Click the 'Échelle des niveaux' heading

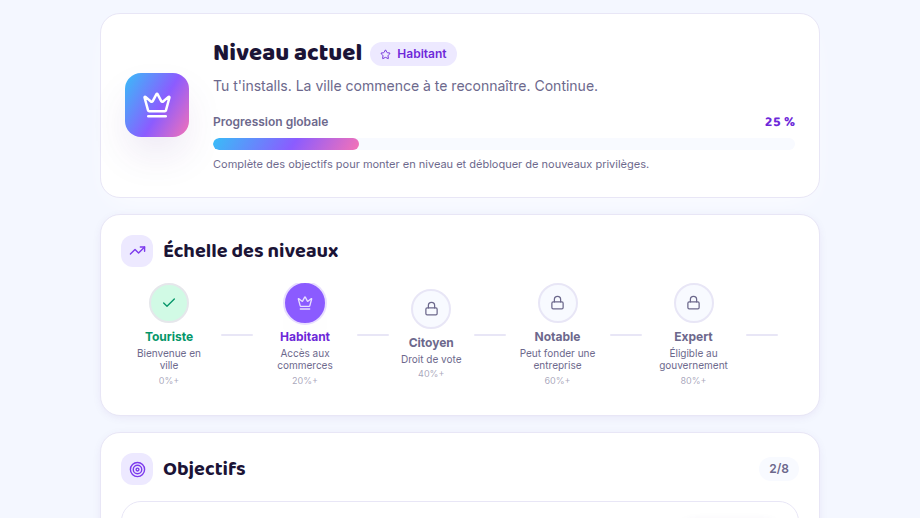pyautogui.click(x=251, y=251)
